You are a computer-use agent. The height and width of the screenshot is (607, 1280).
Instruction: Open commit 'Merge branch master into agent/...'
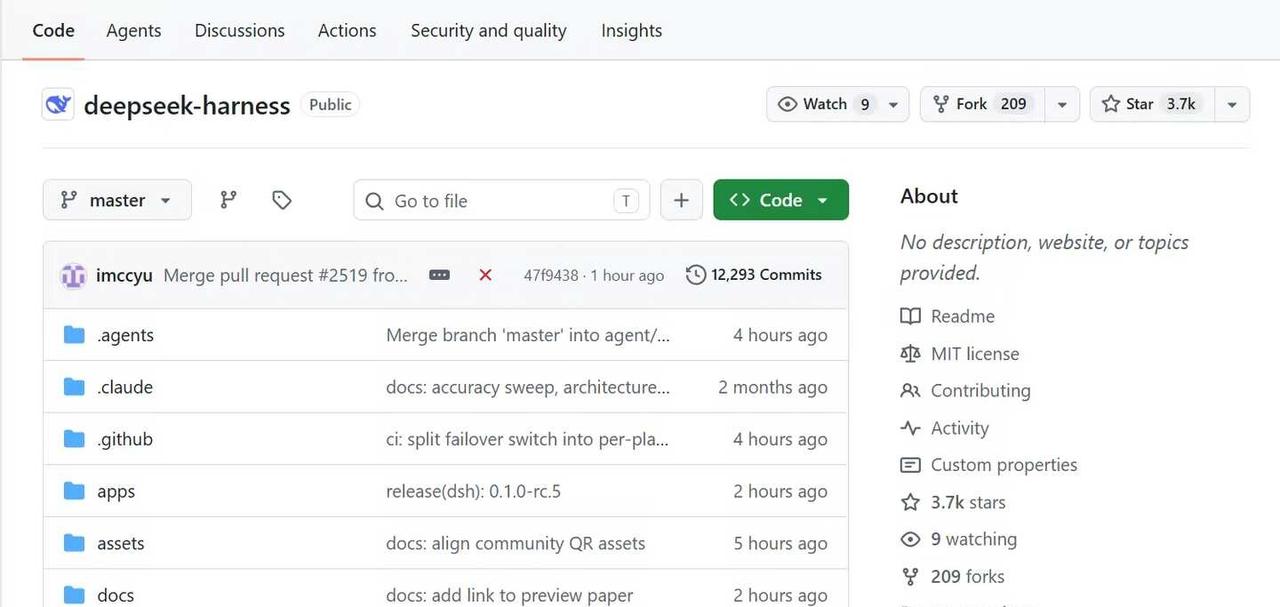[x=528, y=335]
